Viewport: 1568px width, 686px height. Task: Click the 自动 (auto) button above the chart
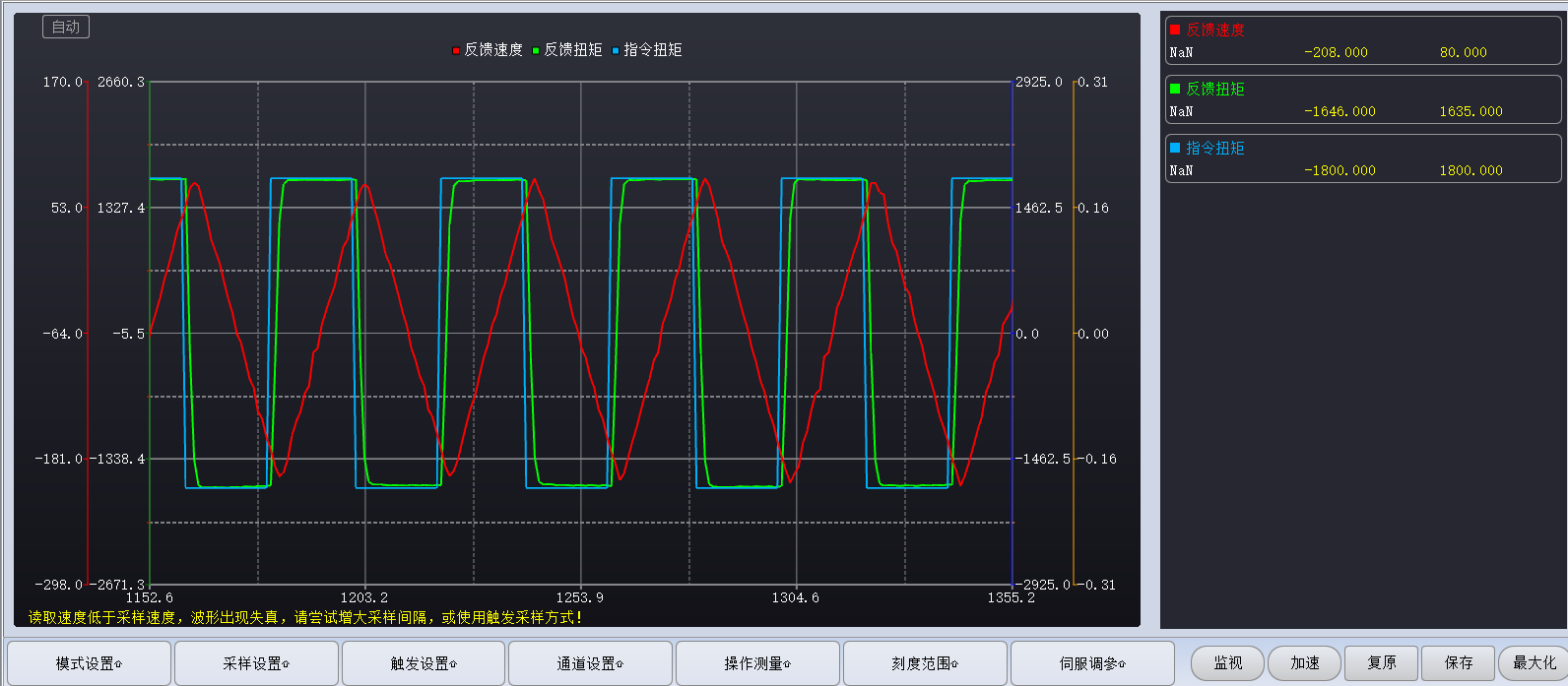(66, 27)
